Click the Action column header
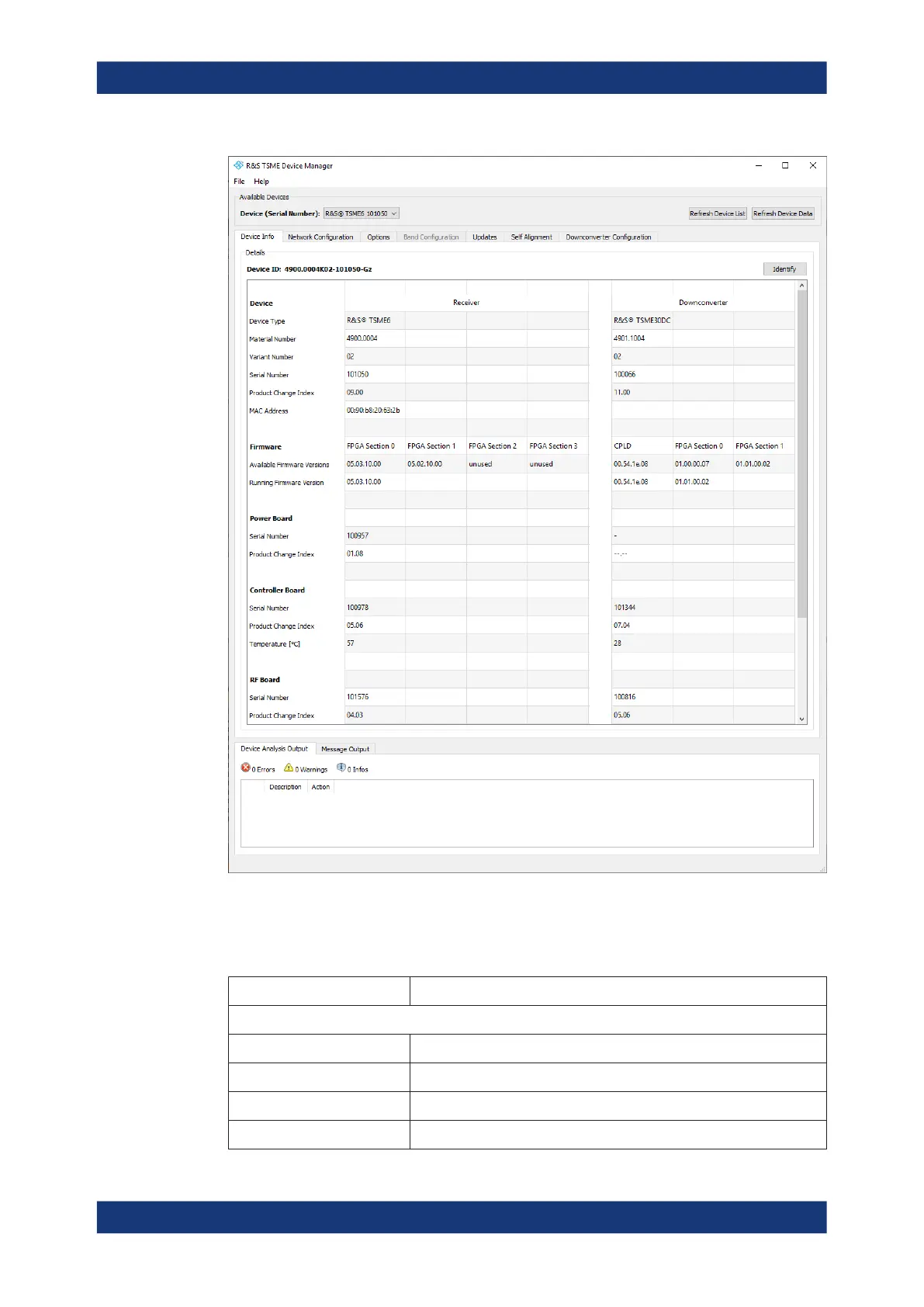 [320, 787]
